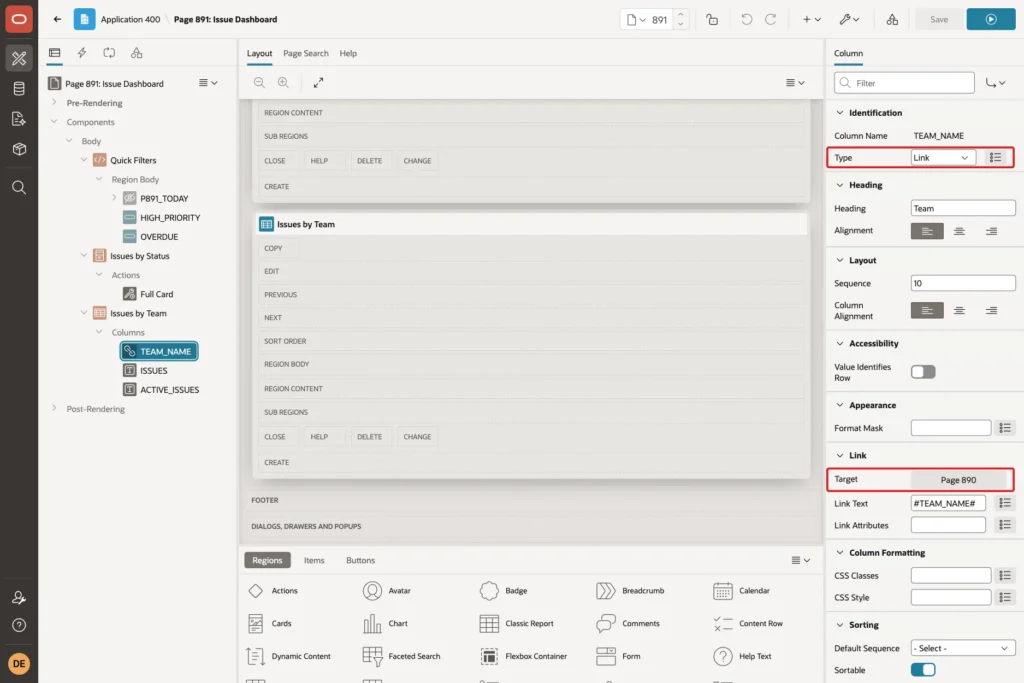Click the page lock icon in toolbar
This screenshot has height=683, width=1024.
pos(712,20)
